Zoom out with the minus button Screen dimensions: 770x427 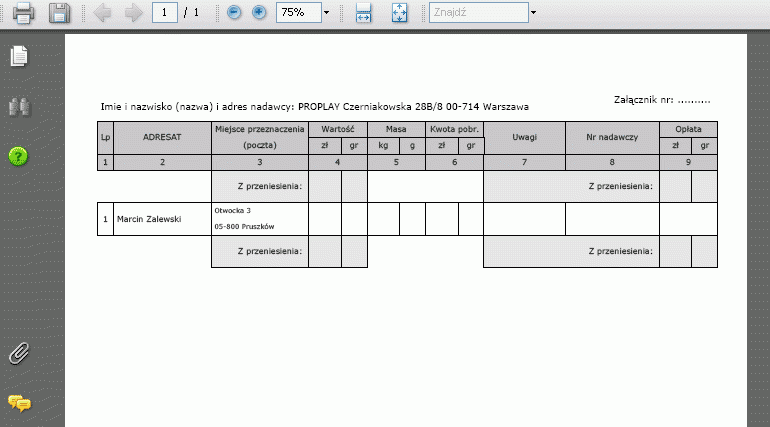point(234,12)
